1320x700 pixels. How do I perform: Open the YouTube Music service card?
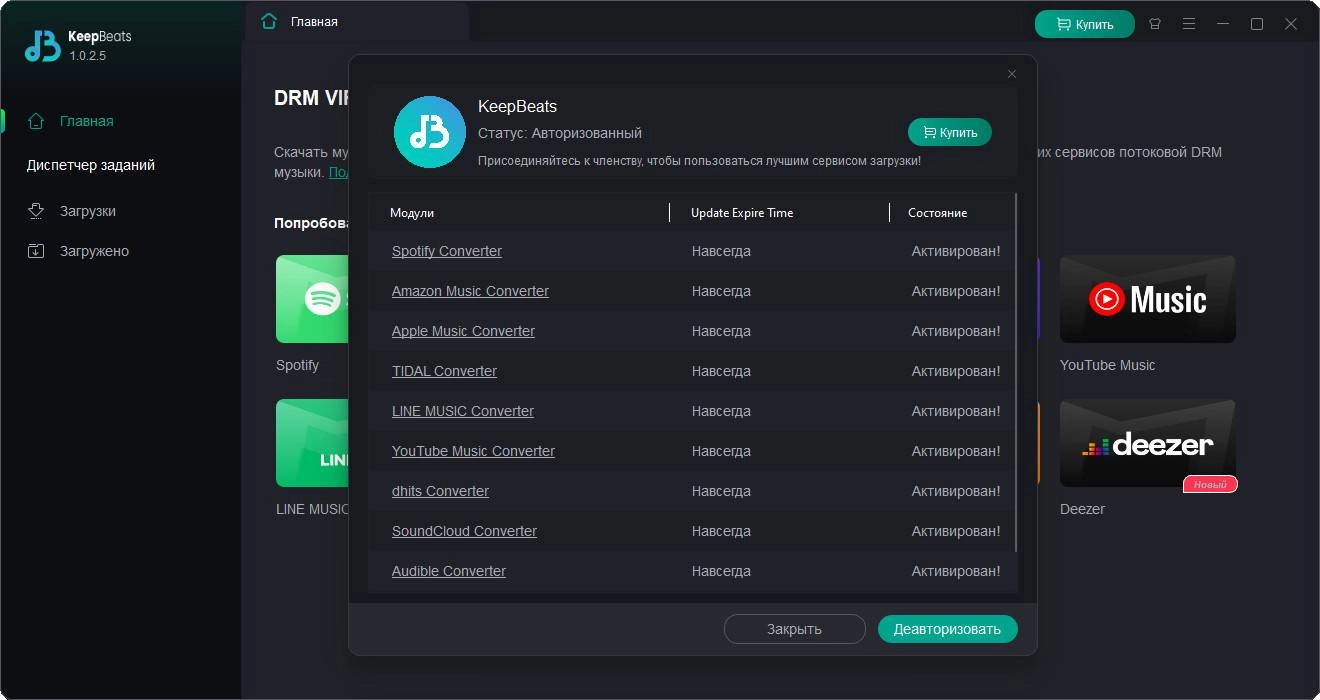tap(1148, 299)
